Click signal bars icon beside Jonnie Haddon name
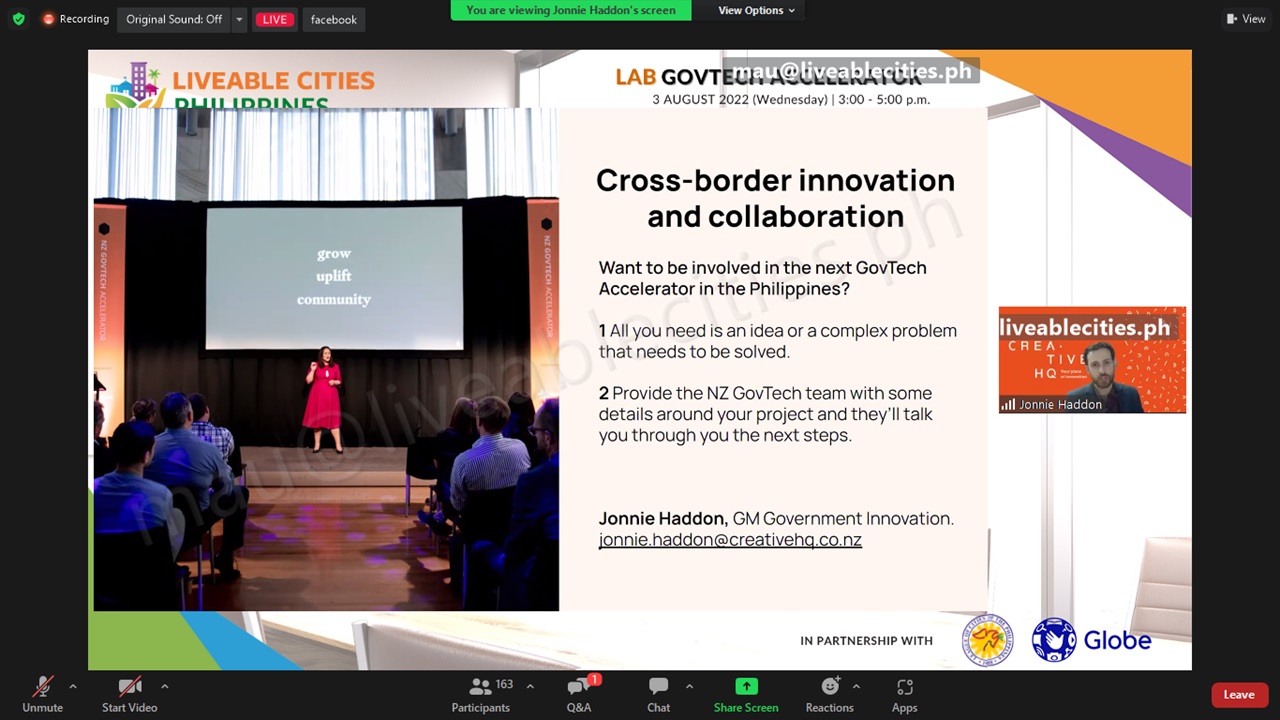The height and width of the screenshot is (720, 1280). point(1008,405)
